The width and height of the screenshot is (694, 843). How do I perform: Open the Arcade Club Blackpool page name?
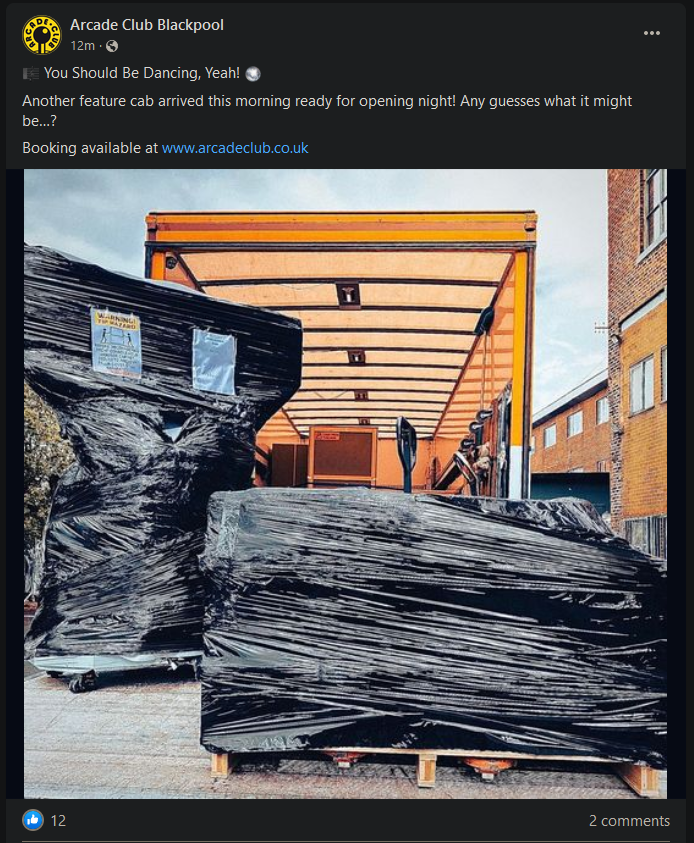tap(147, 25)
